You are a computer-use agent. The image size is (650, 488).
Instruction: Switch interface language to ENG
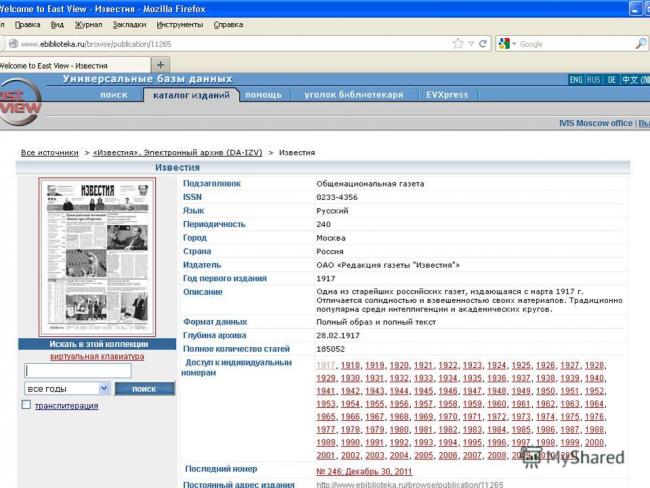coord(576,80)
